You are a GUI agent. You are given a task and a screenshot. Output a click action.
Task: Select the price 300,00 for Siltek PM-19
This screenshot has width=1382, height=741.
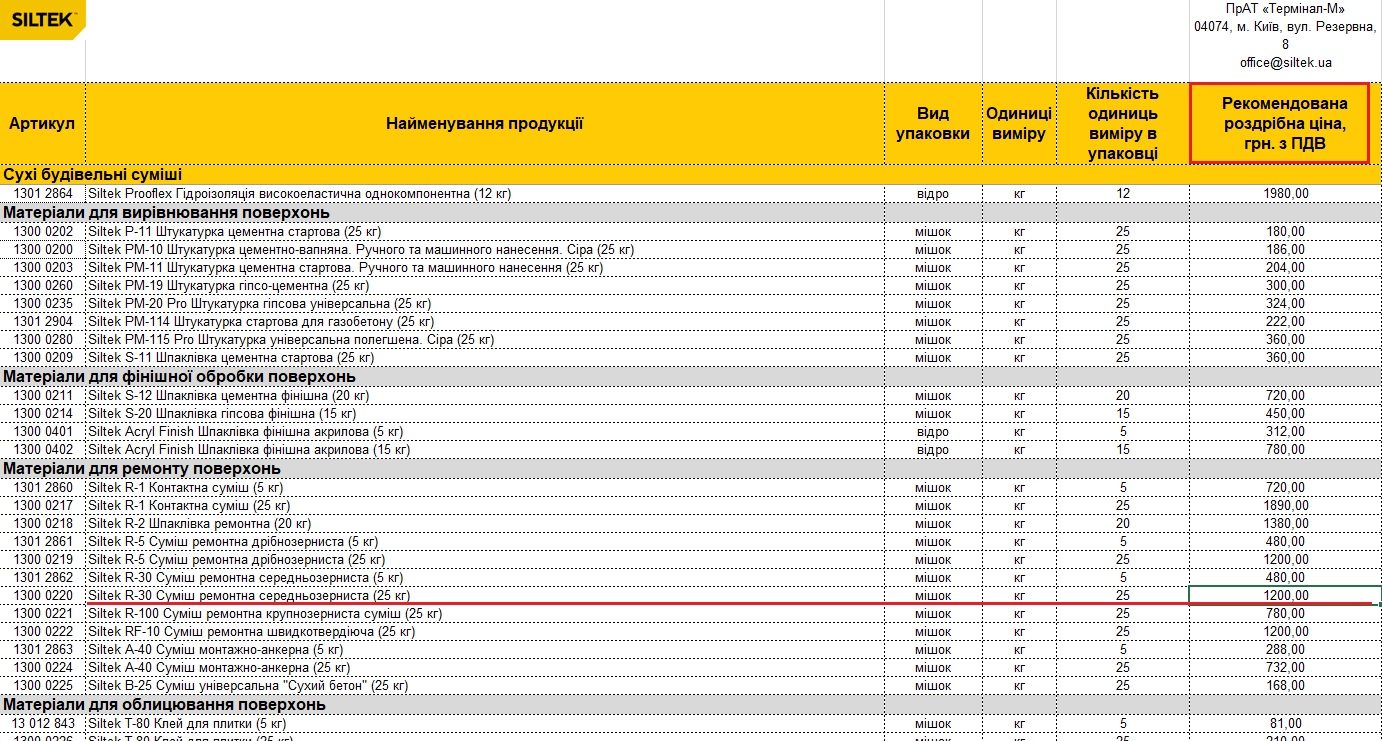1285,286
